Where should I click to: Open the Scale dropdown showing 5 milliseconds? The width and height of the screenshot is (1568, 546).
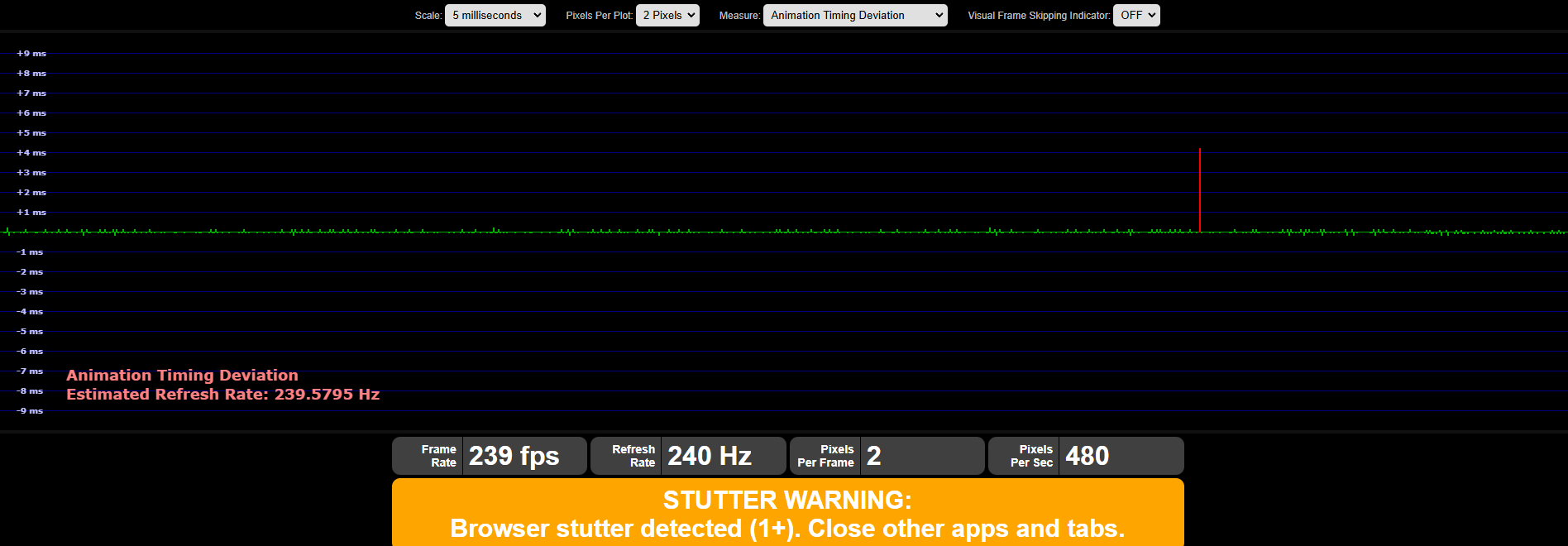tap(495, 16)
